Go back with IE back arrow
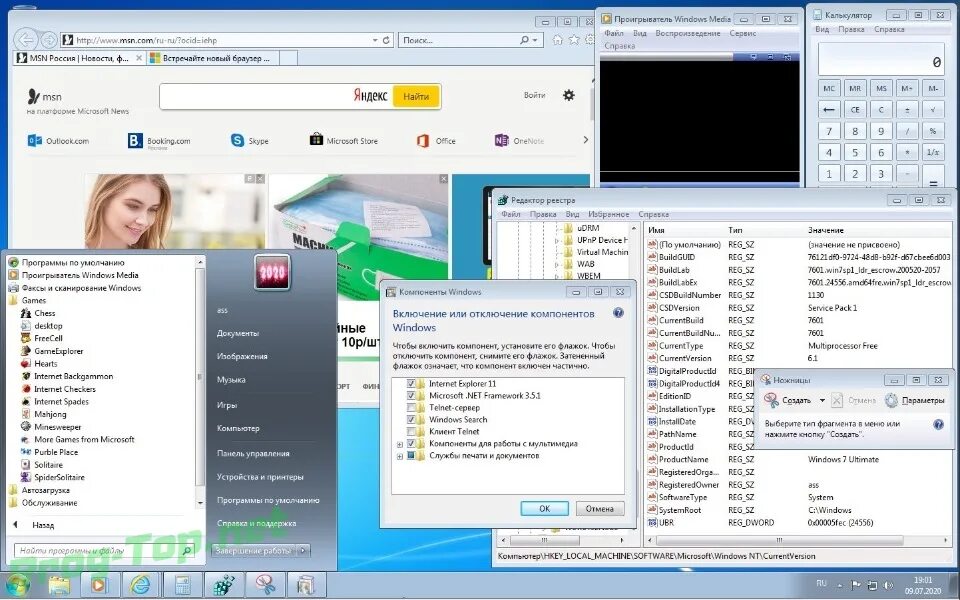Screen dimensions: 960x600 (x=25, y=40)
